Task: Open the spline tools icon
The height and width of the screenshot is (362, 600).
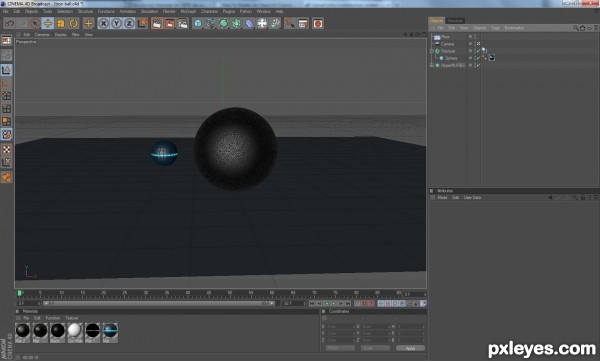Action: tap(211, 24)
